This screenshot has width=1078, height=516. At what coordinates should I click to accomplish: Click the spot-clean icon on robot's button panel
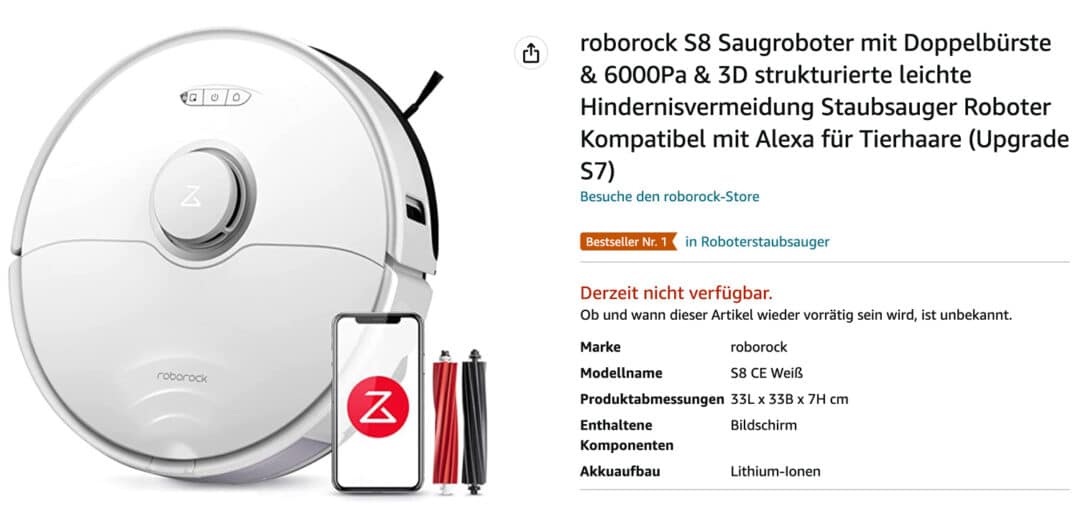click(x=193, y=97)
